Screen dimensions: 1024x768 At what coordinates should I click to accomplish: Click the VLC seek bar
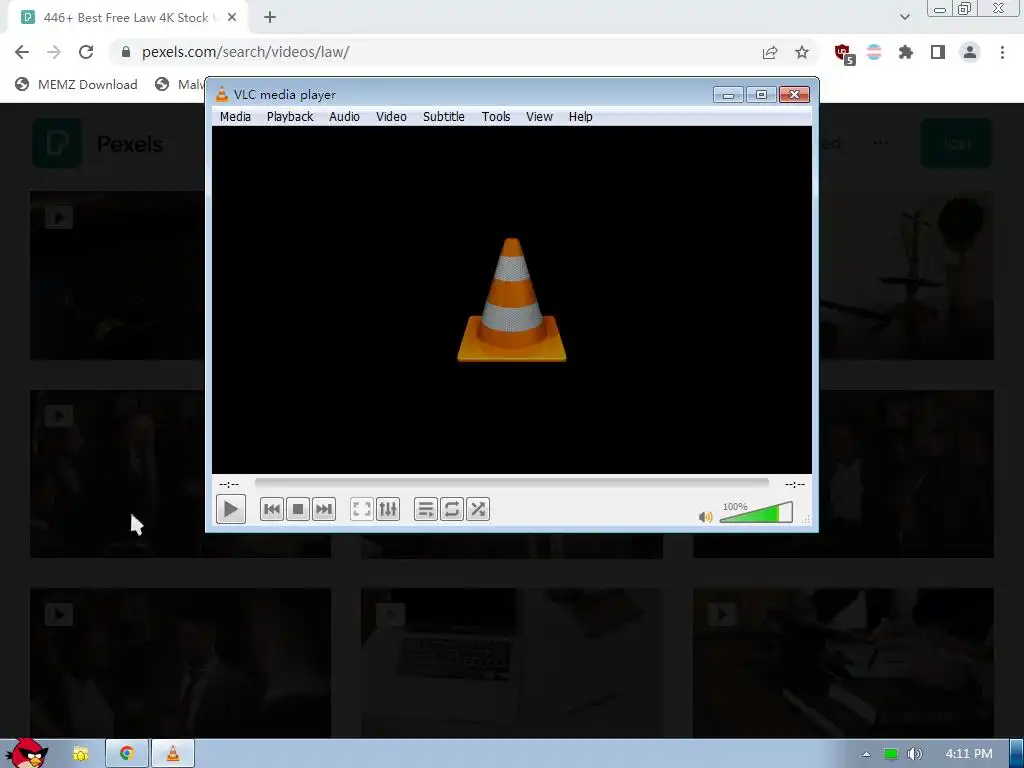point(512,483)
